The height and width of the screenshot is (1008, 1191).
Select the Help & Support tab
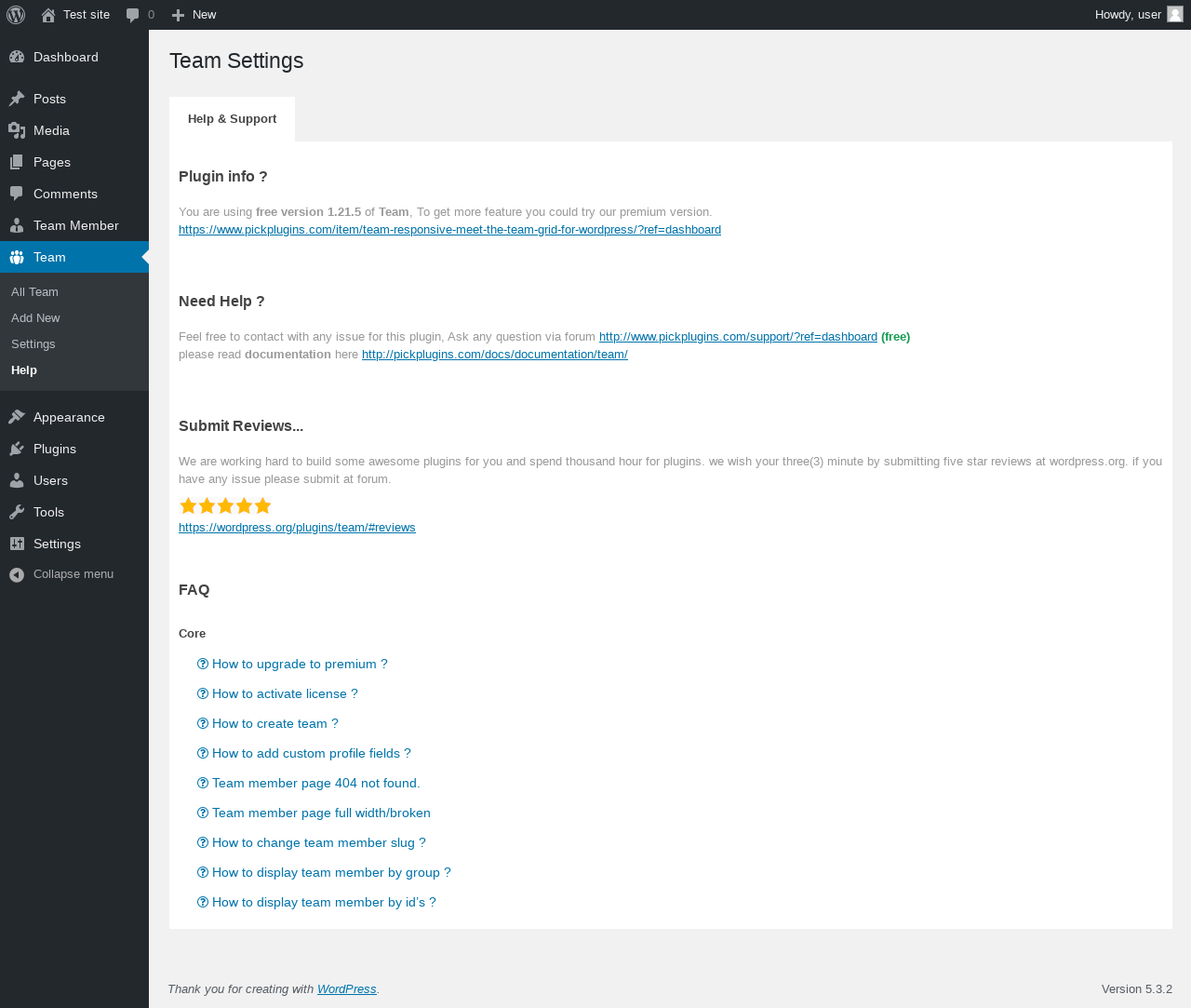(x=232, y=119)
